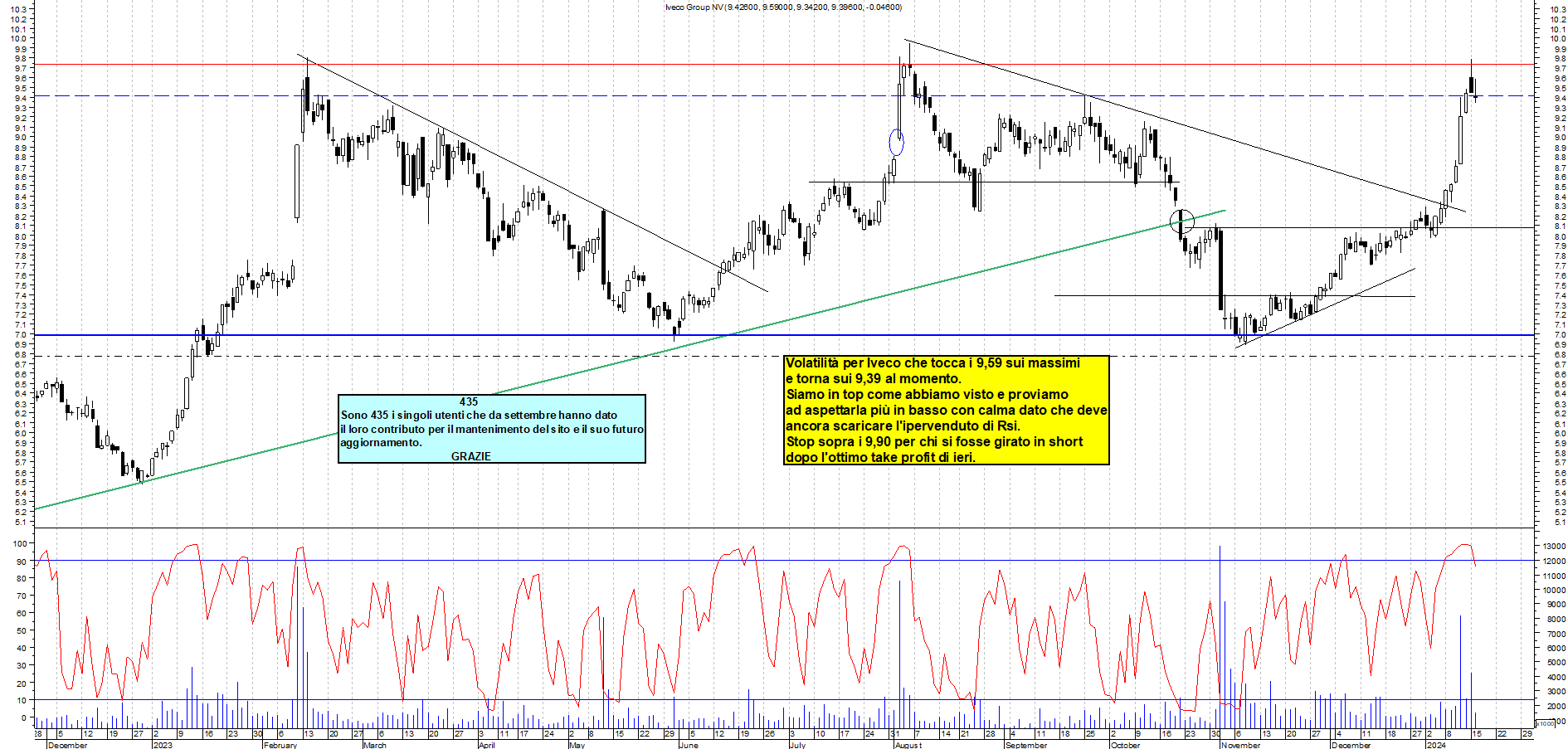Click the line 'ad aspettarla più in basso con calma'
This screenshot has width=1568, height=749.
946,410
